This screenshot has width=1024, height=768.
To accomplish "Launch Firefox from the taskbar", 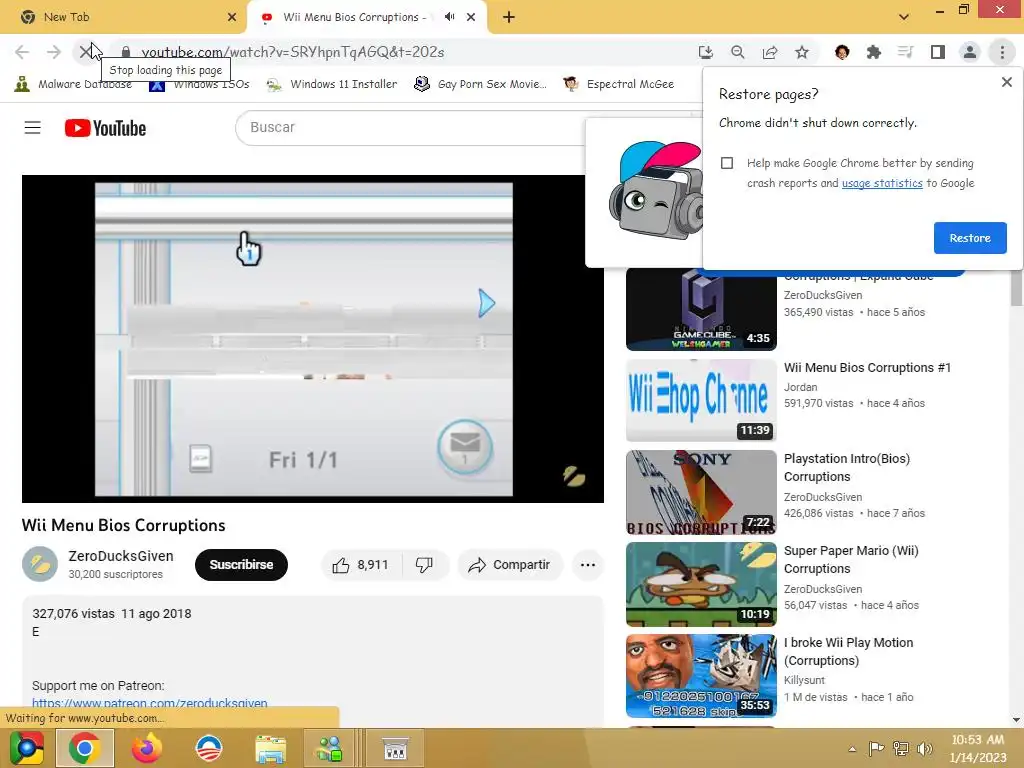I will coord(146,748).
